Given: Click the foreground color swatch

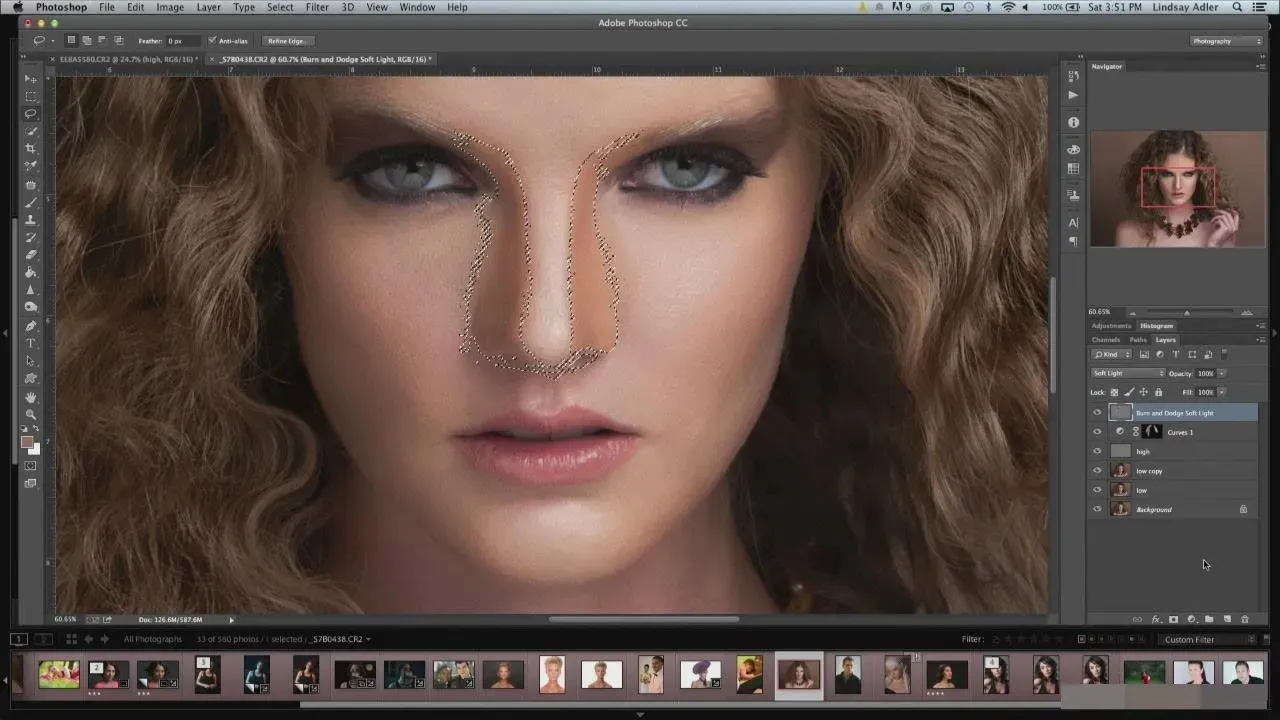Looking at the screenshot, I should [x=27, y=442].
